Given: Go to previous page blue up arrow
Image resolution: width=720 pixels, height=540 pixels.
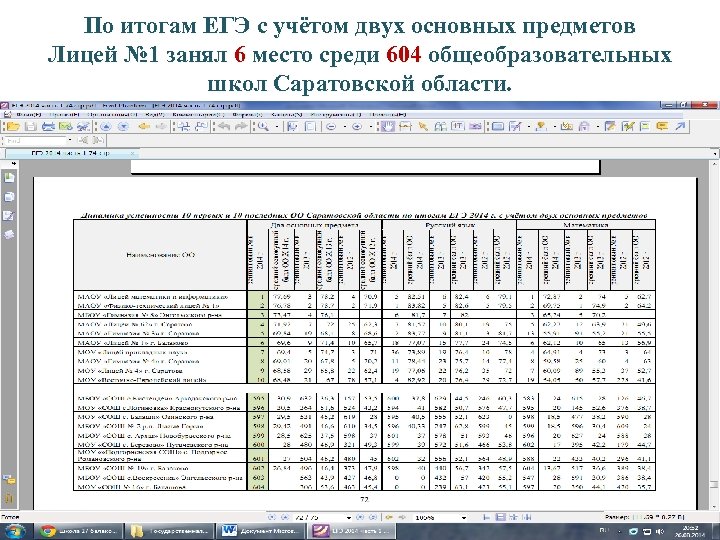Looking at the screenshot, I should click(106, 127).
